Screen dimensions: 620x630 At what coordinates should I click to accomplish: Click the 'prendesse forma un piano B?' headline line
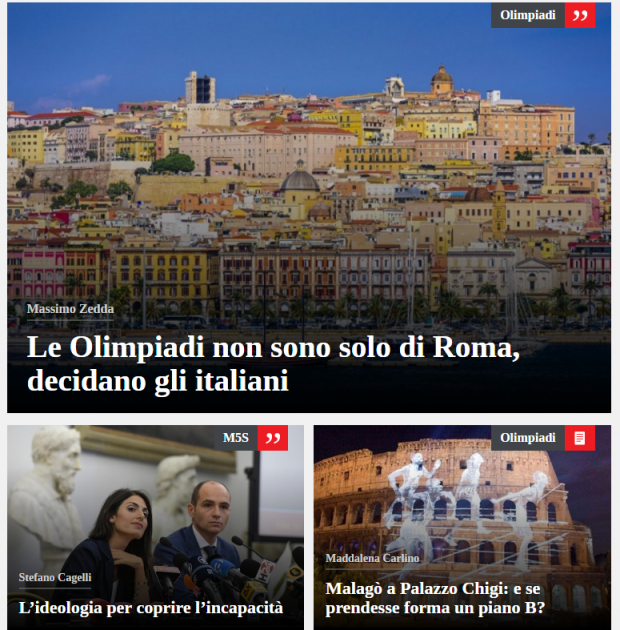435,608
